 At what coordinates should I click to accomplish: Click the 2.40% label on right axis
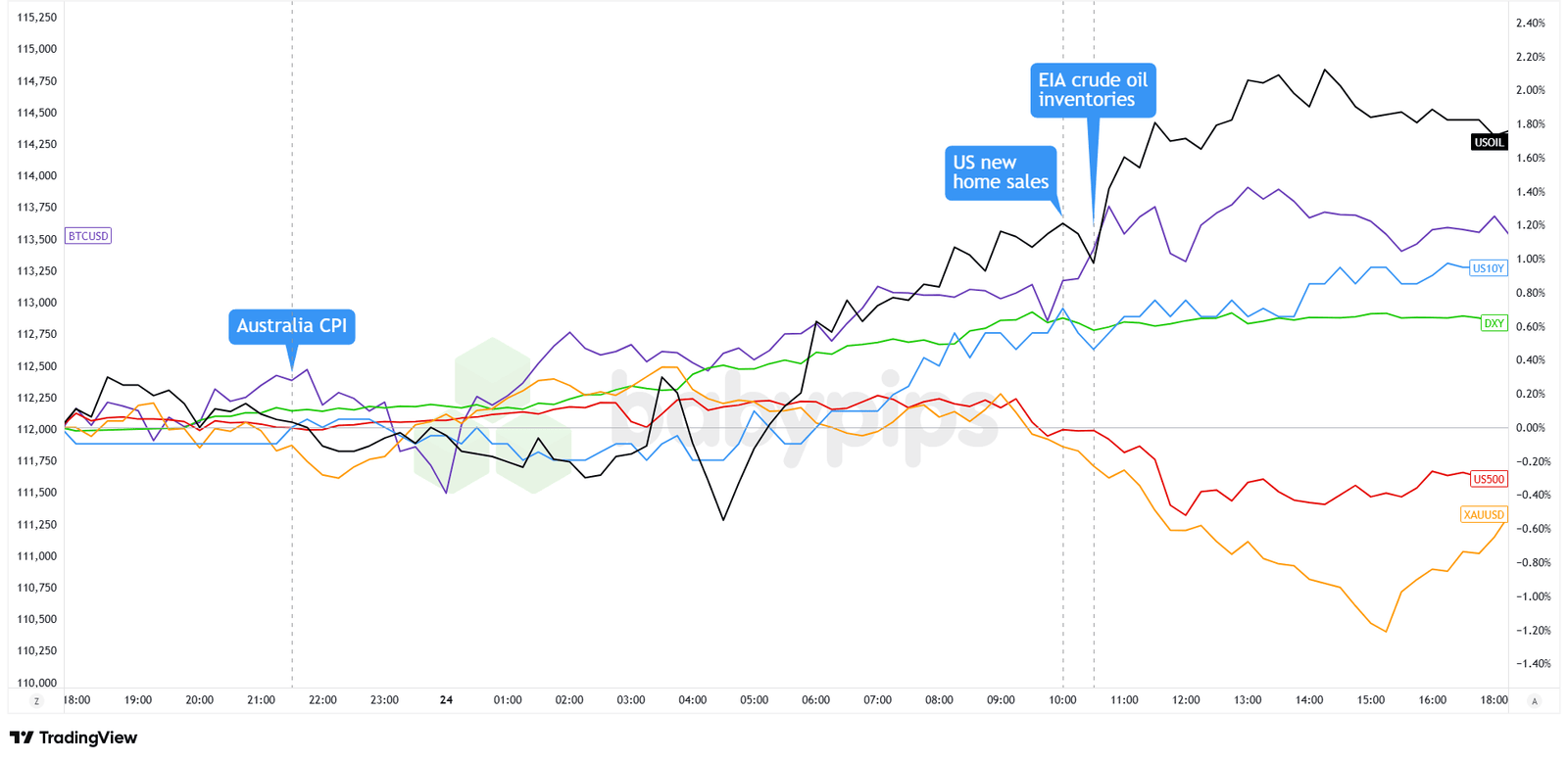(x=1531, y=23)
